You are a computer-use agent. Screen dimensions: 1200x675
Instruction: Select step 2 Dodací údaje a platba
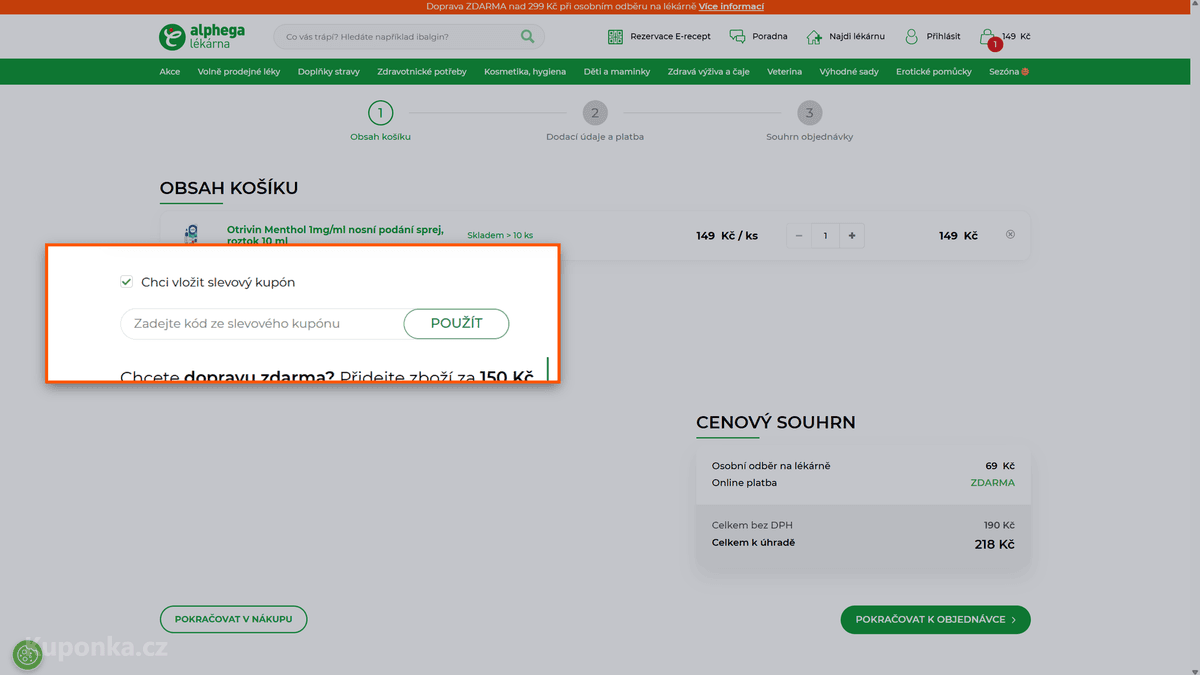(x=595, y=121)
